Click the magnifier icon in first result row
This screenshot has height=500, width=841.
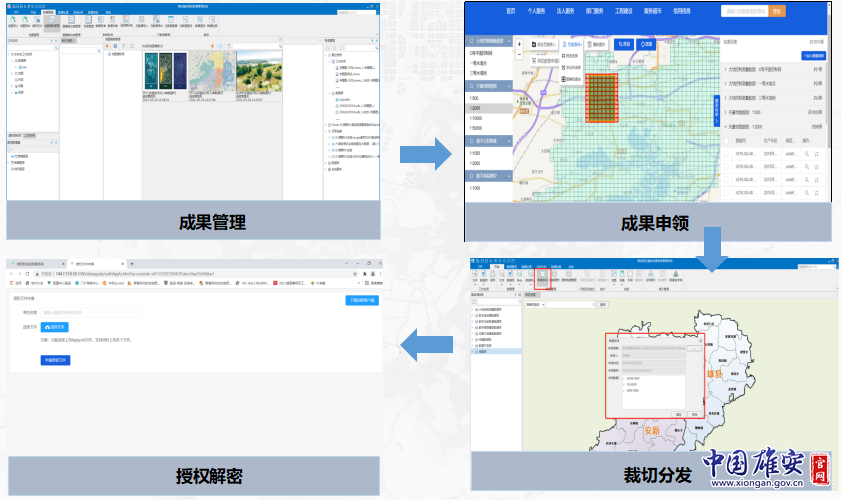point(807,154)
